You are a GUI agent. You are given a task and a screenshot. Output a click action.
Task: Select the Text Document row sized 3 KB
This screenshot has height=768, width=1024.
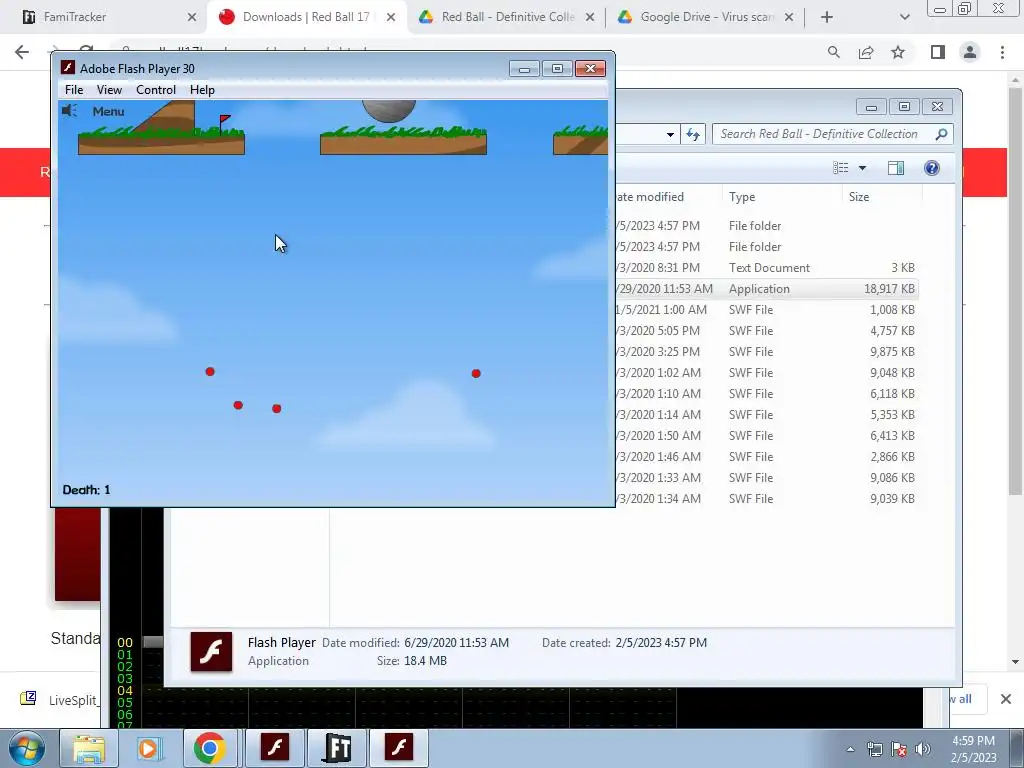[x=767, y=268]
